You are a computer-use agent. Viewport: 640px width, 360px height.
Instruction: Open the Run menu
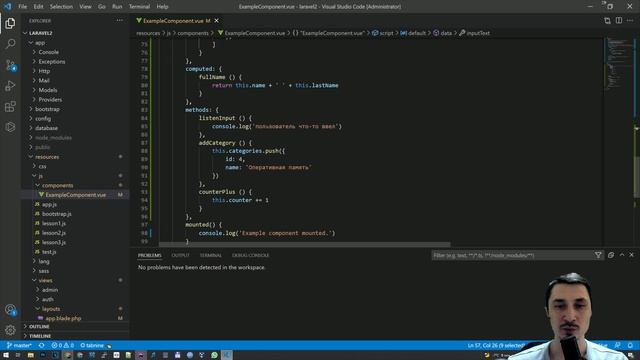(x=117, y=7)
